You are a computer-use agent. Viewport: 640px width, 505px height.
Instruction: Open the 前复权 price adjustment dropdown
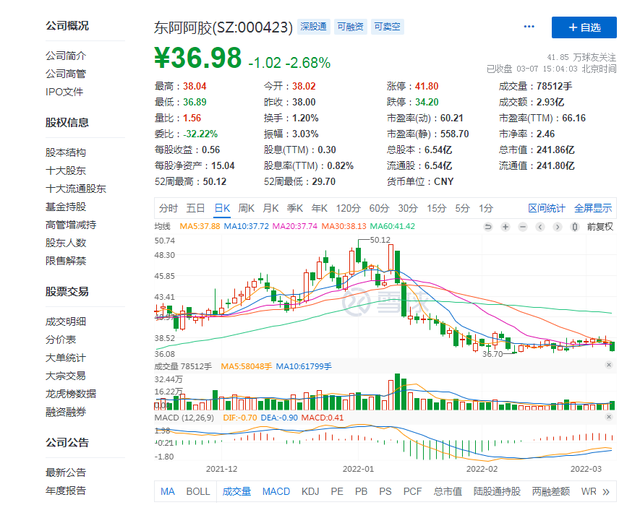coord(600,227)
